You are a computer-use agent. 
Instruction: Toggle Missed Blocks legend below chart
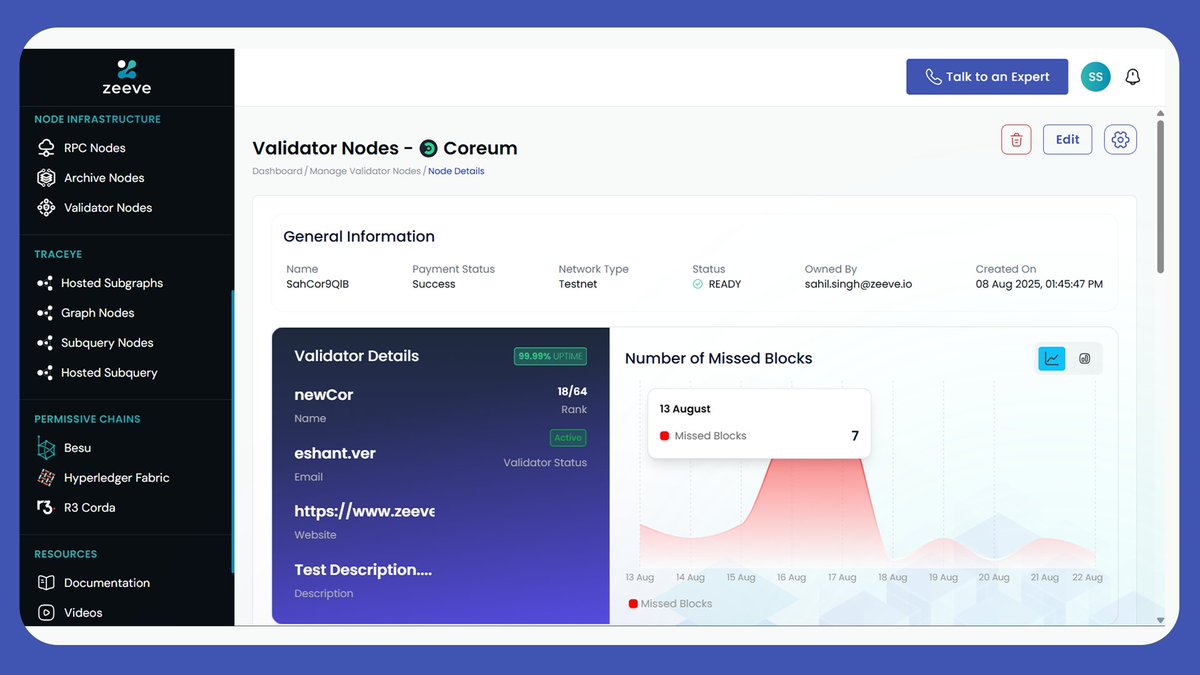[x=670, y=604]
